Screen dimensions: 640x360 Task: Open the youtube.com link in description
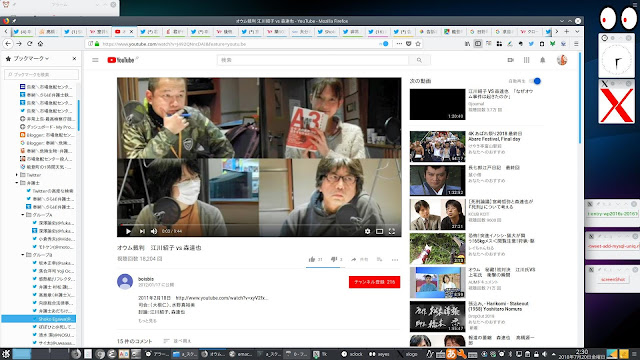[222, 298]
